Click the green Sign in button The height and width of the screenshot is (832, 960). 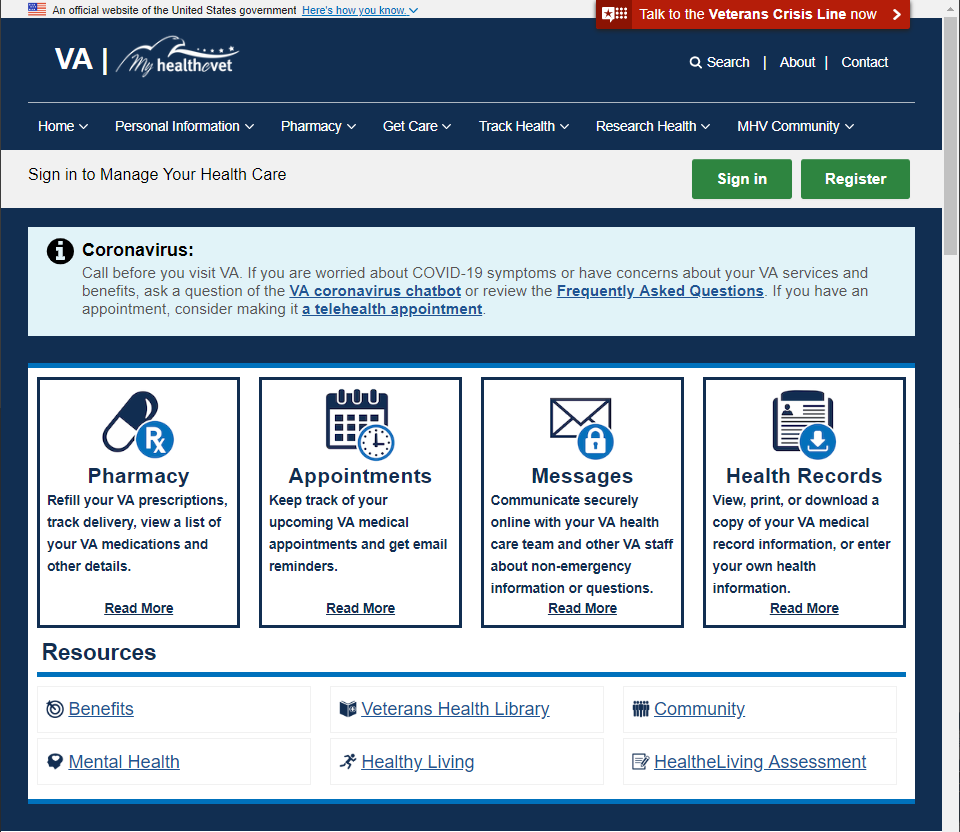click(741, 179)
